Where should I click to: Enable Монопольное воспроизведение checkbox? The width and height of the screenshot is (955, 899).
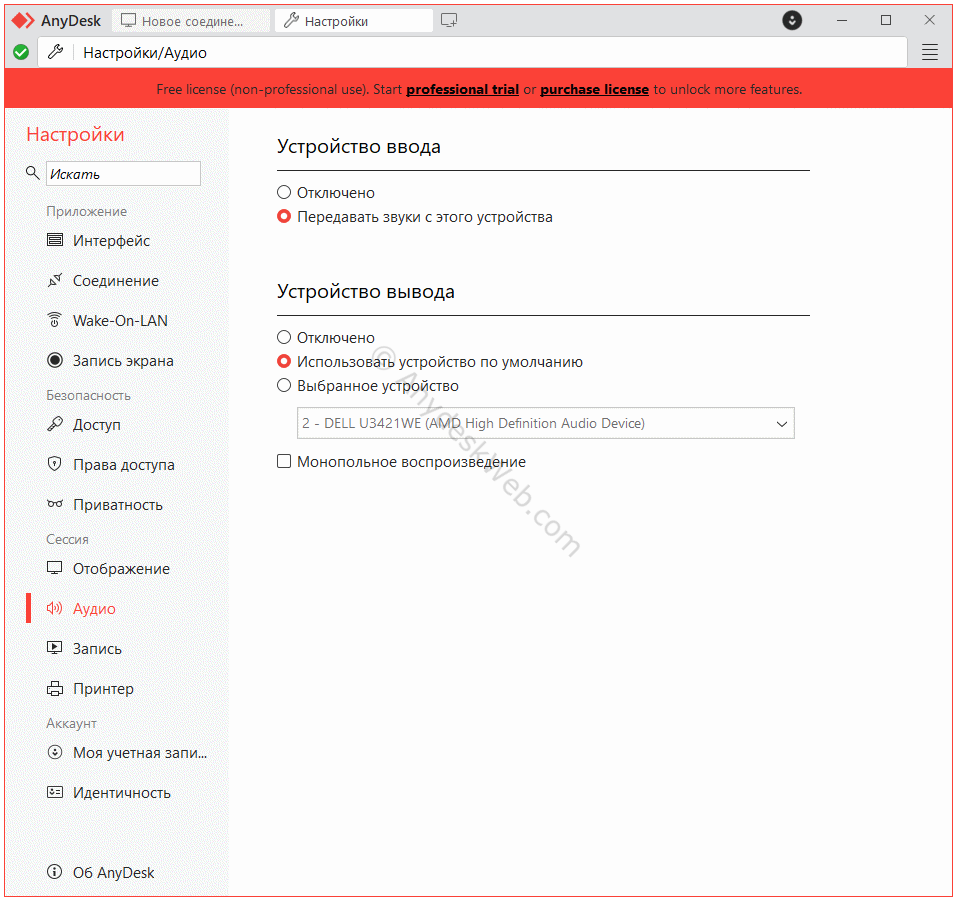pos(284,461)
